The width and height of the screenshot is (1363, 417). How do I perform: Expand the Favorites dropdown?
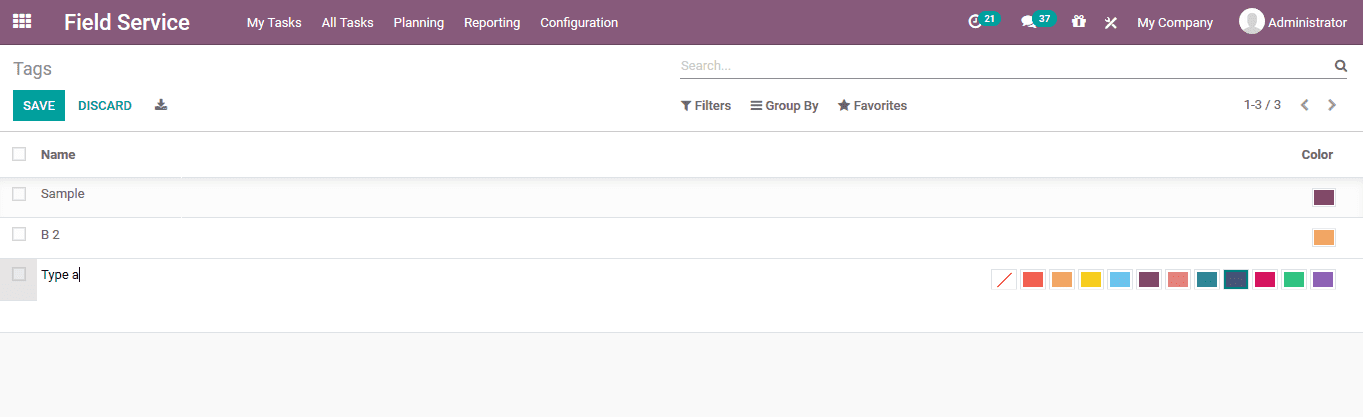(872, 105)
